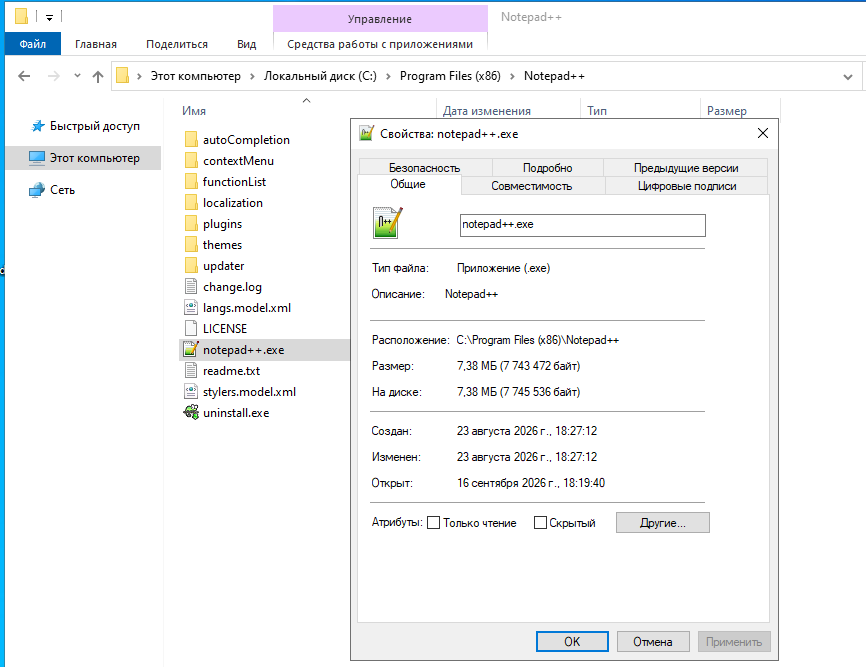This screenshot has width=866, height=667.
Task: Click the 'Другие...' attributes button
Action: click(663, 522)
